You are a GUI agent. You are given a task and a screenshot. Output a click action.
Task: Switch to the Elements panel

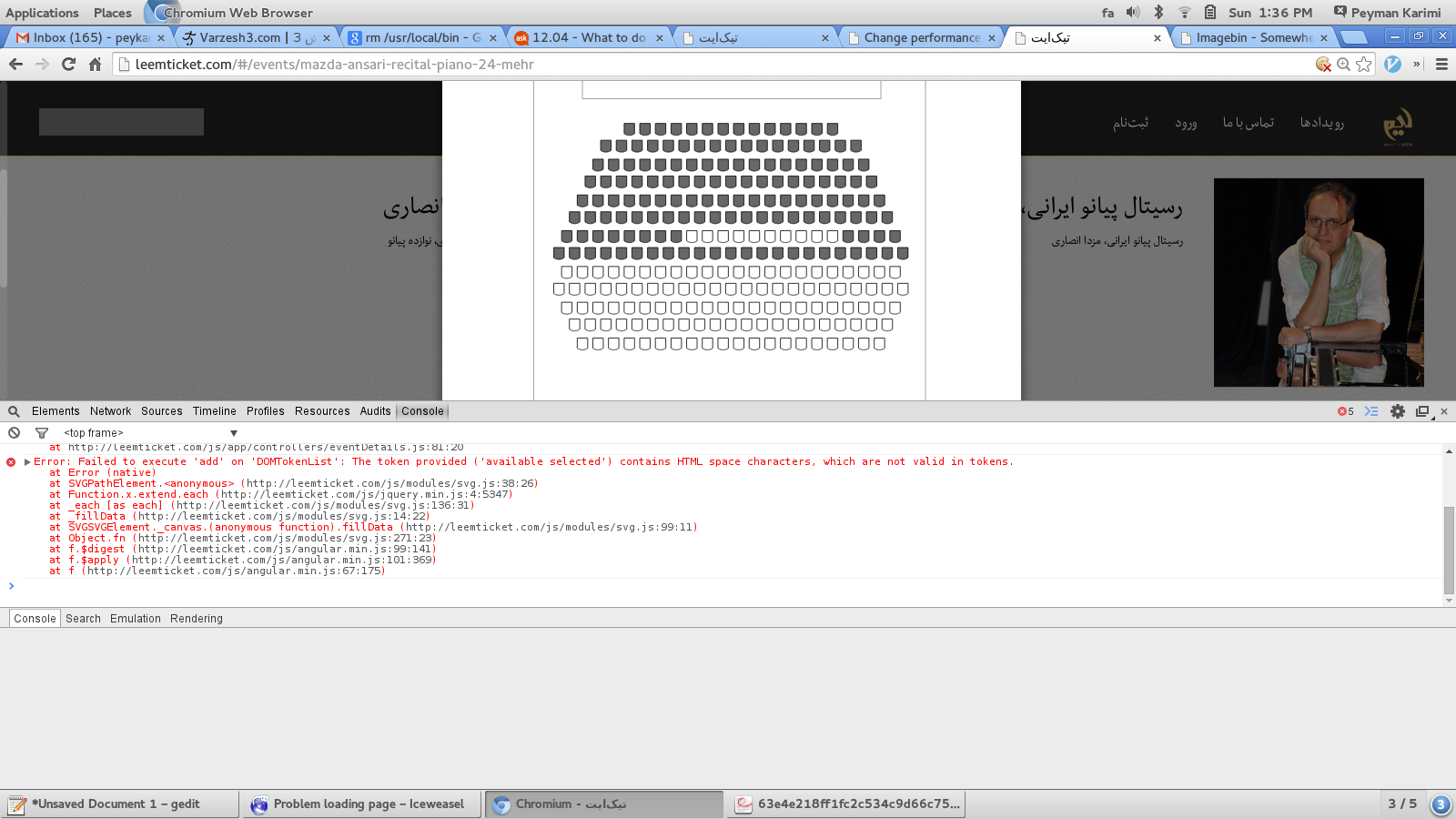56,411
